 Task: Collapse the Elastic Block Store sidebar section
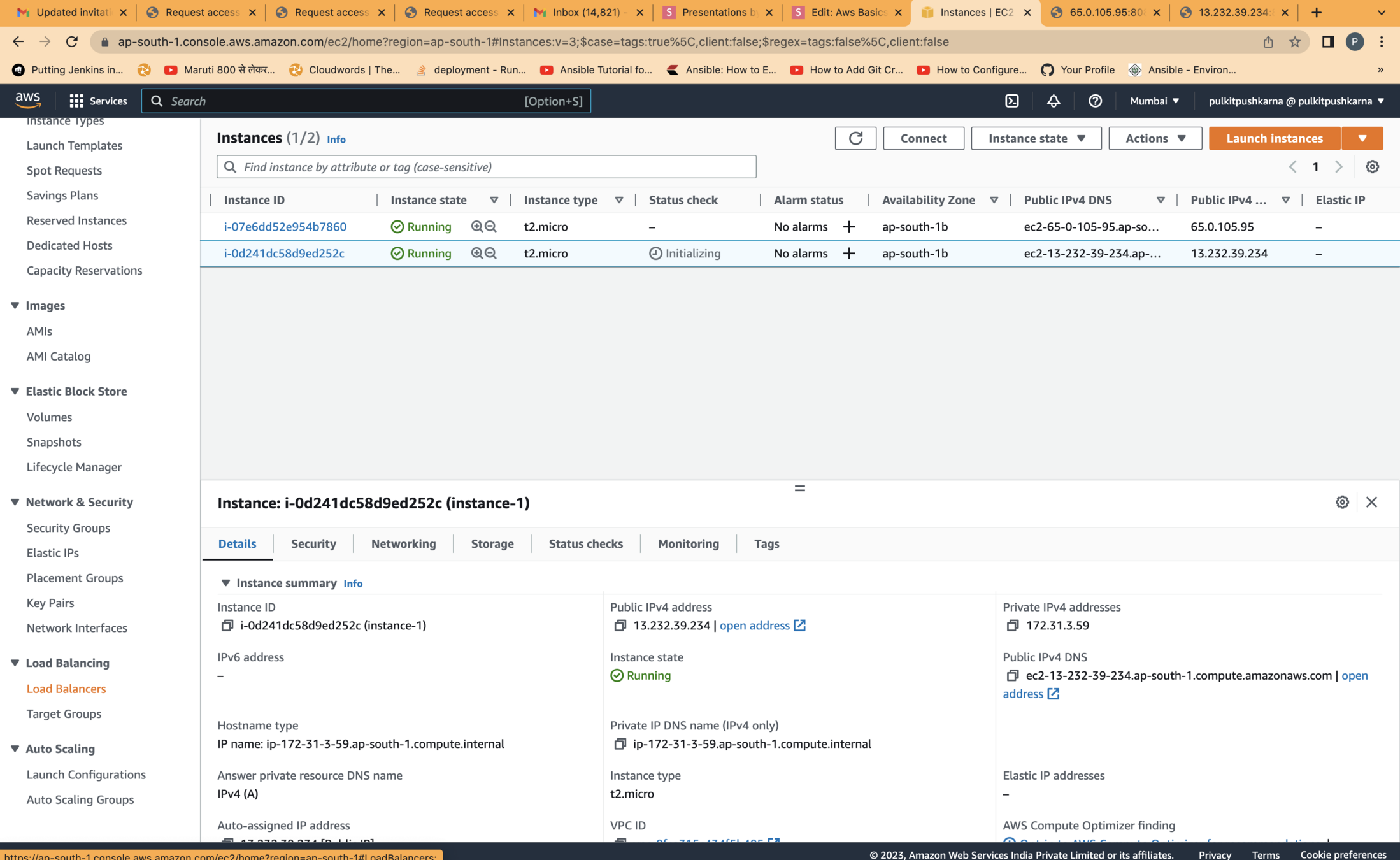(x=15, y=391)
